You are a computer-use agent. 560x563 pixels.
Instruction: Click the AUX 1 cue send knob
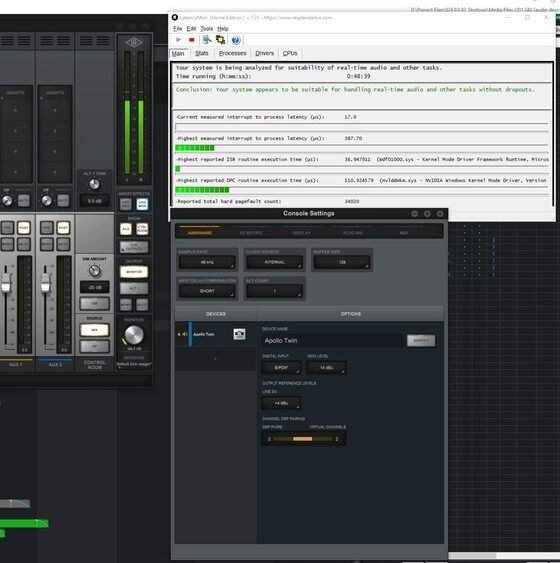pos(7,201)
